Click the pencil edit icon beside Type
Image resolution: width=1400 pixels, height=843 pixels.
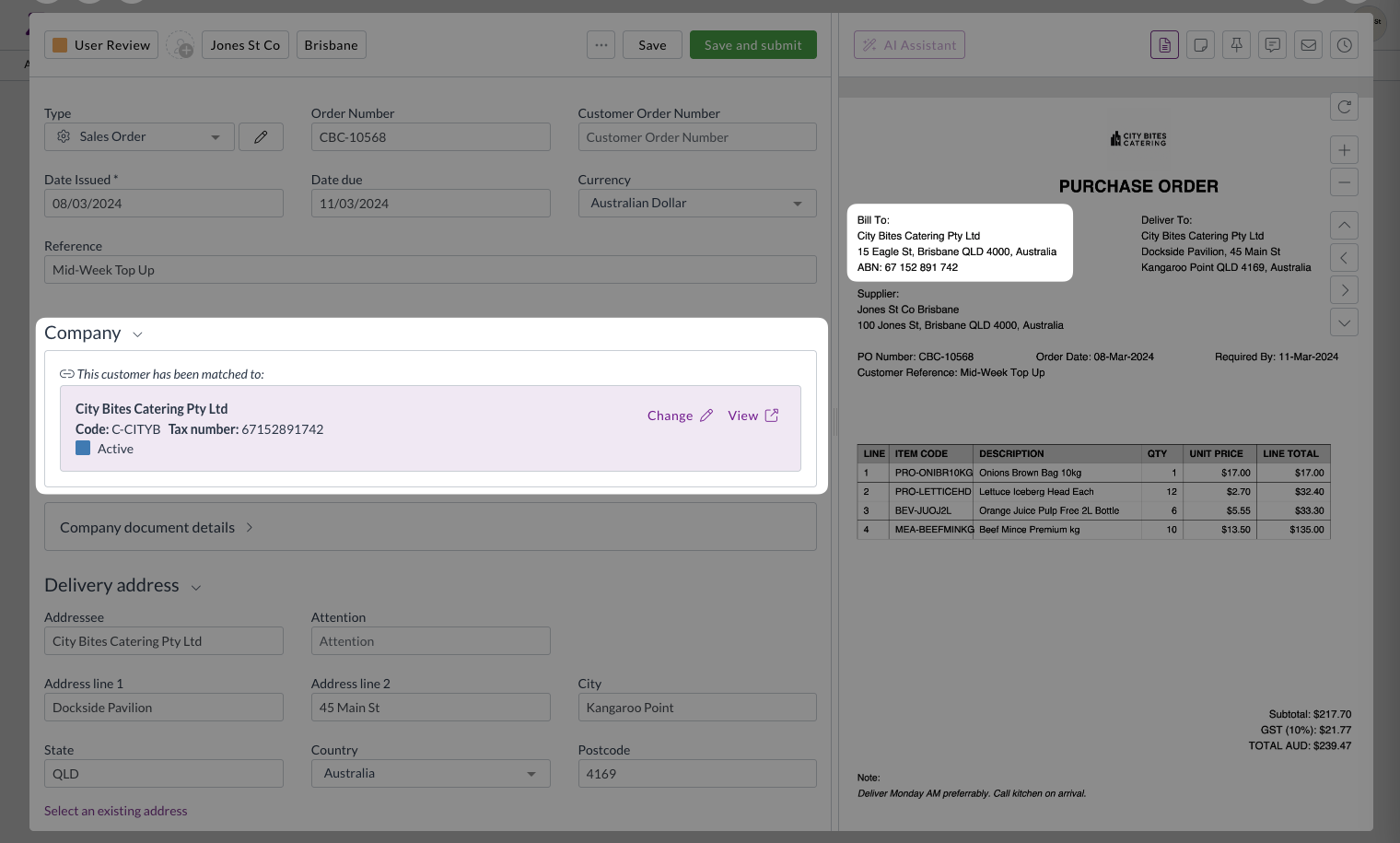261,136
